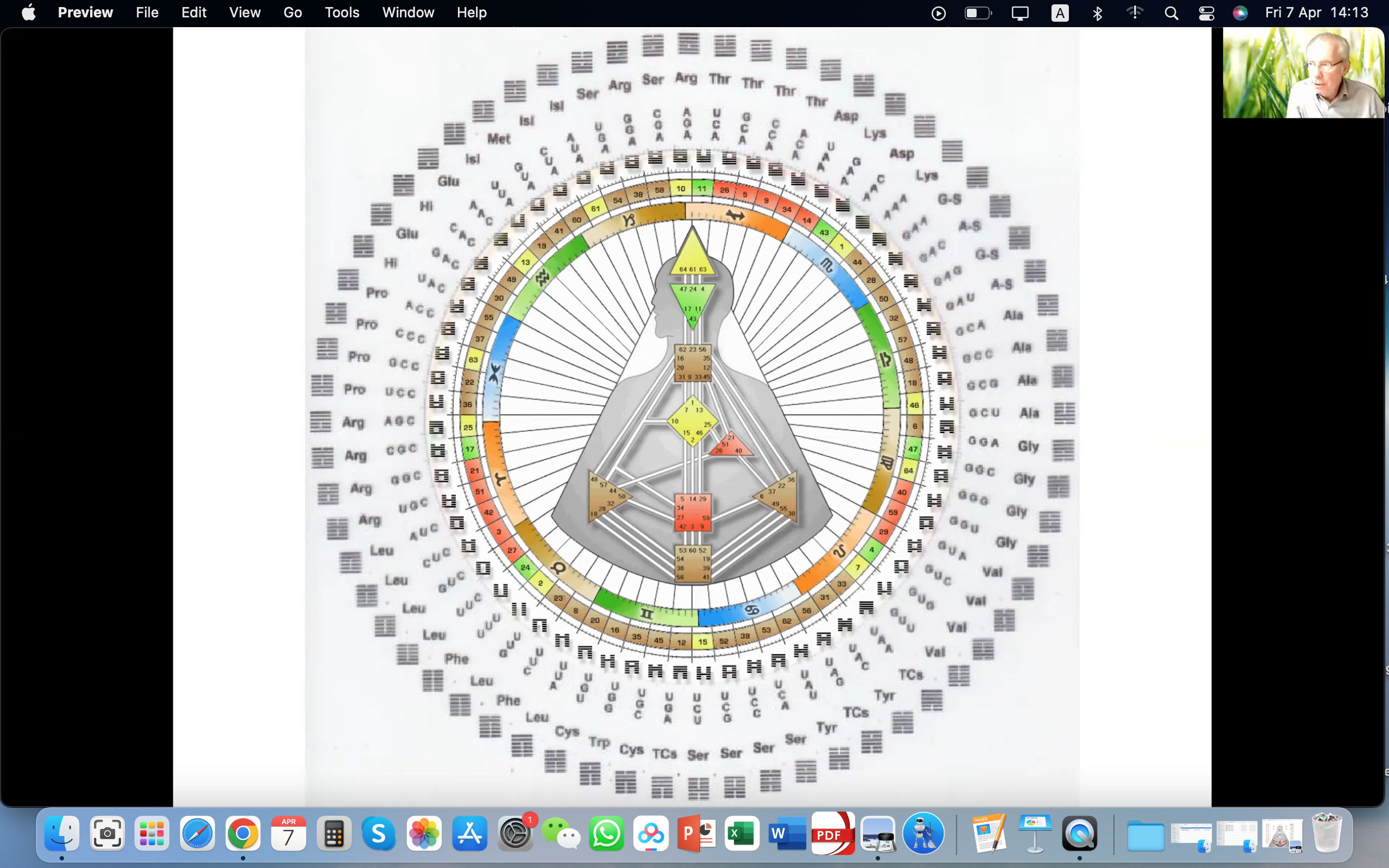Open the Window menu

click(407, 12)
